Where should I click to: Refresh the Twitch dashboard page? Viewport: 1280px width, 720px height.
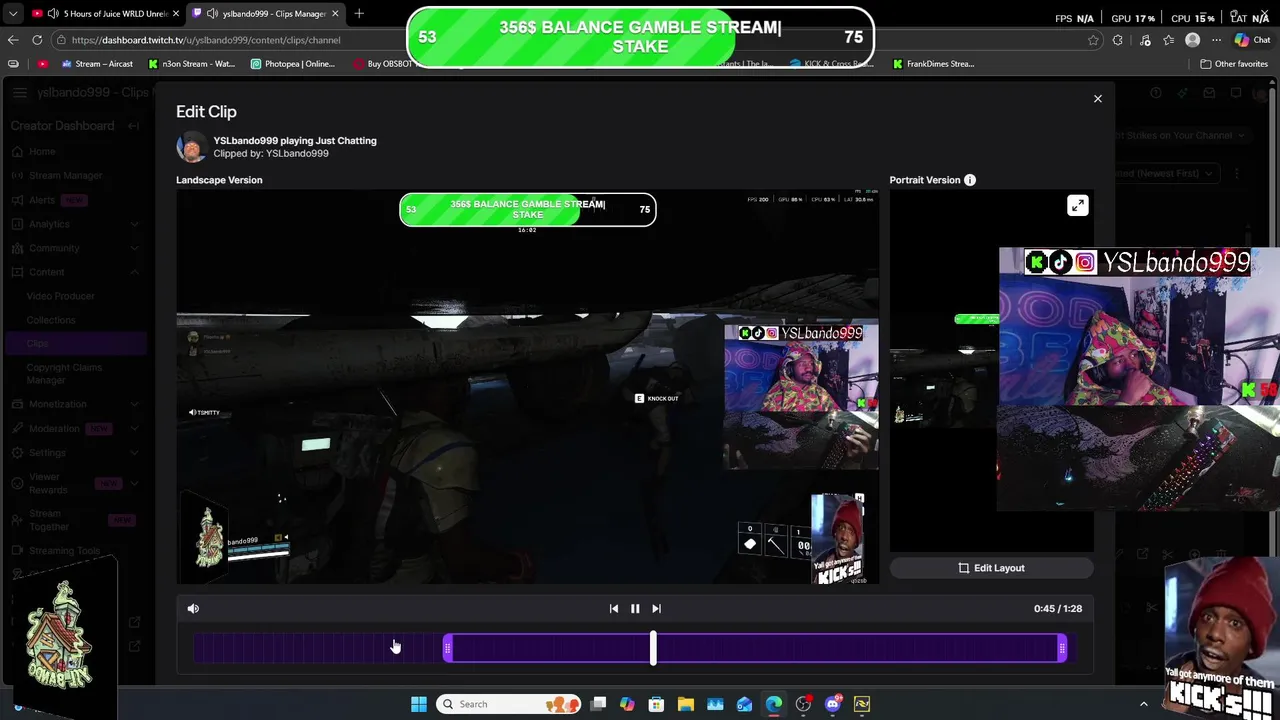pyautogui.click(x=37, y=40)
